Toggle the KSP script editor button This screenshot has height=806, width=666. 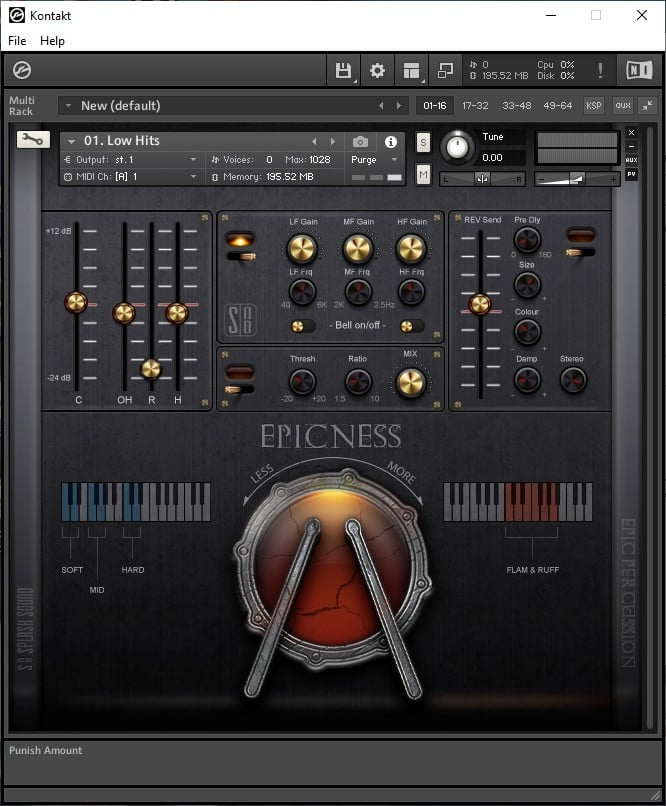[594, 105]
